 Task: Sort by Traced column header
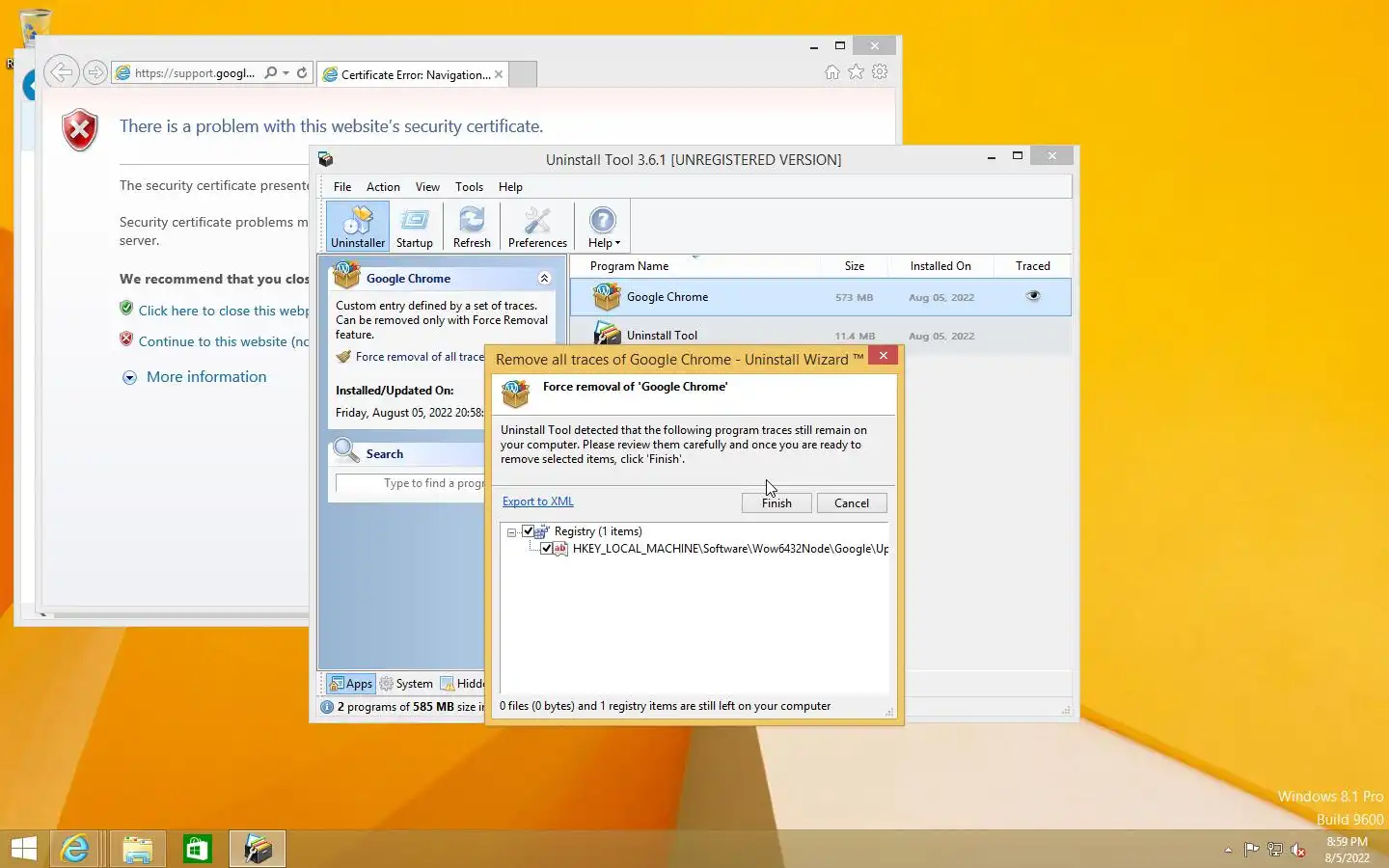[1032, 266]
